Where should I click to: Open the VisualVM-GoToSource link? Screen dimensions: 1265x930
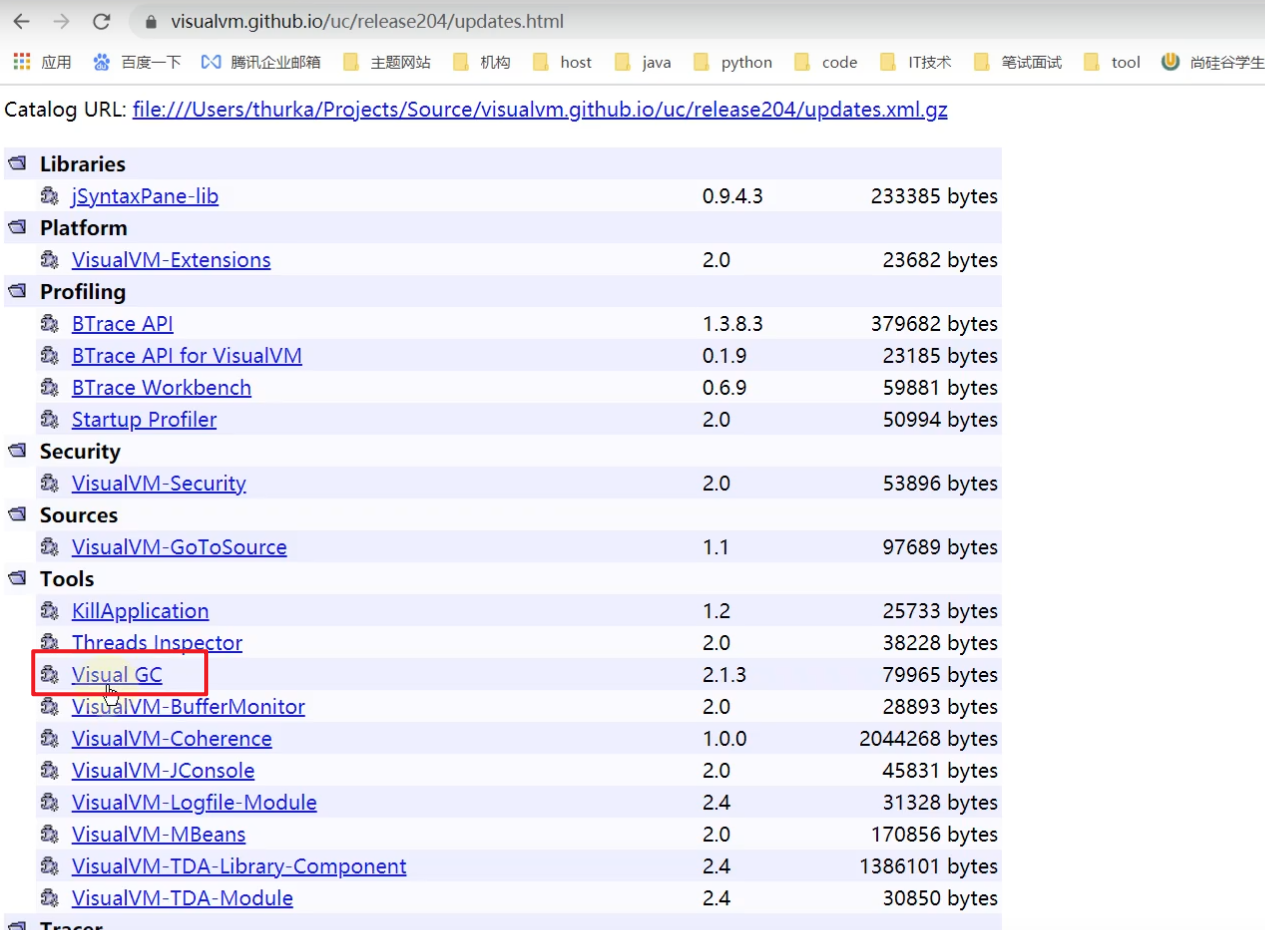point(179,548)
